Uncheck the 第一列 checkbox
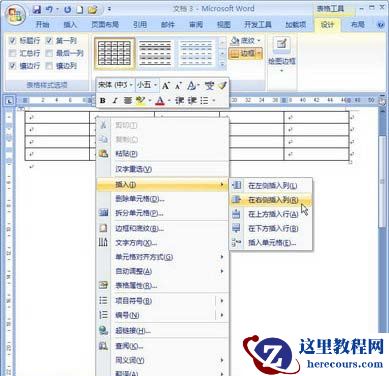 [49, 41]
